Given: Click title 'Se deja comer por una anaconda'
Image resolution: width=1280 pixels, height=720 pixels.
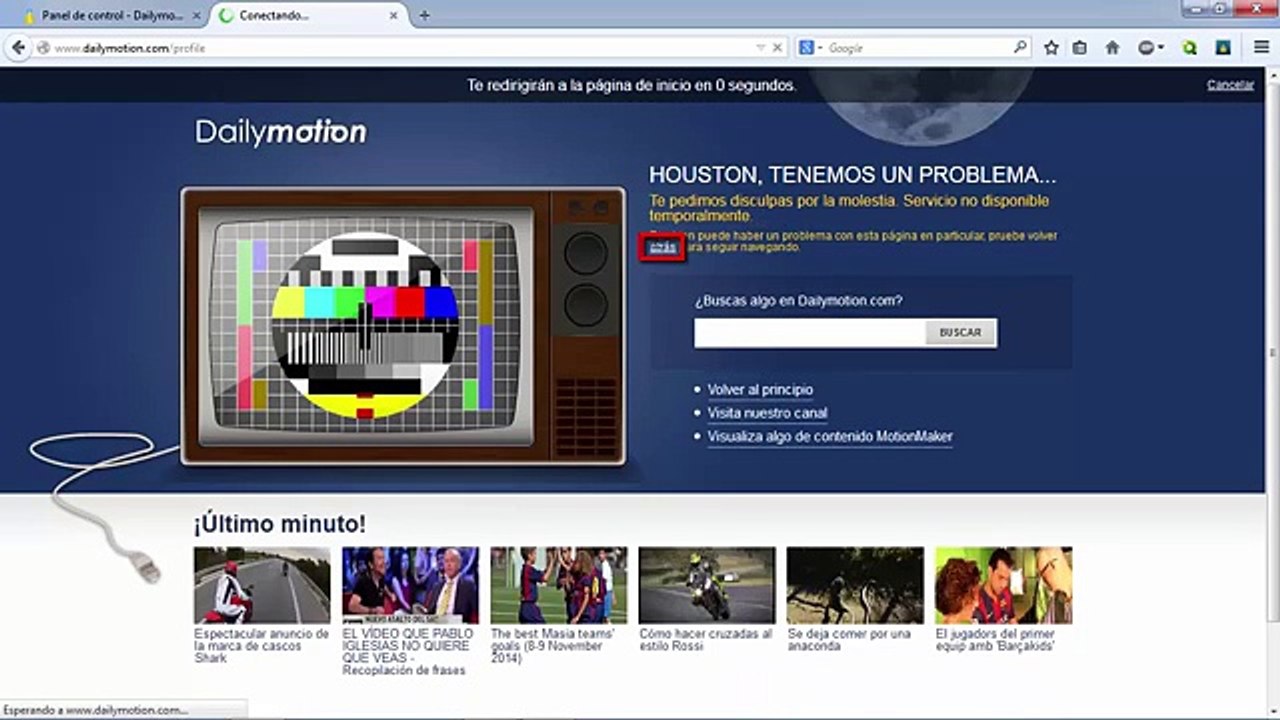Looking at the screenshot, I should coord(849,640).
